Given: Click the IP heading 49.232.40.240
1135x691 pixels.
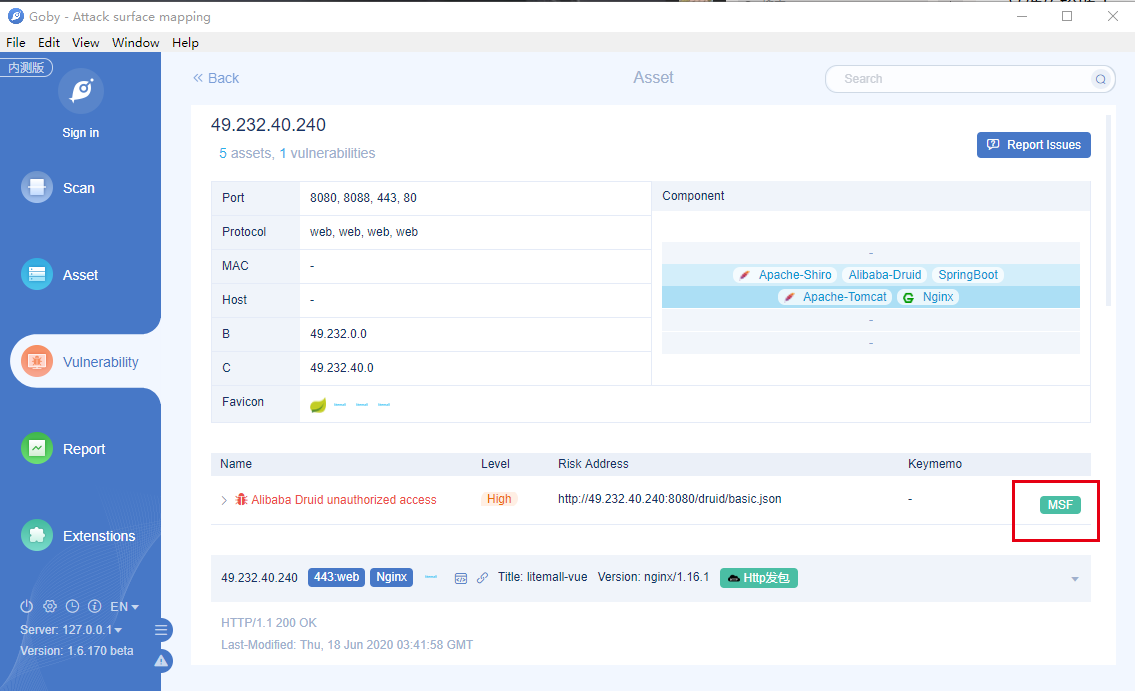Looking at the screenshot, I should (x=269, y=124).
